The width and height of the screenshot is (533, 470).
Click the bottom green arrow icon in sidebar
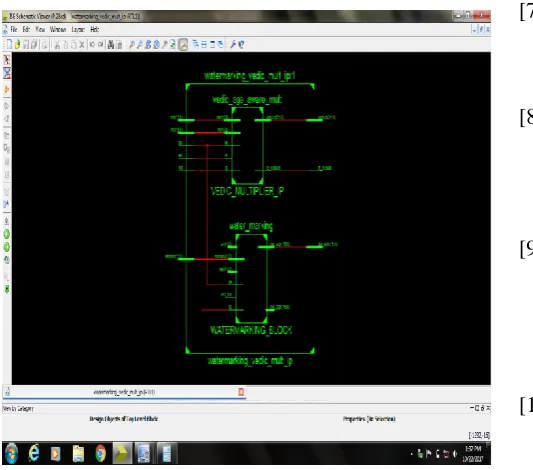tap(7, 289)
